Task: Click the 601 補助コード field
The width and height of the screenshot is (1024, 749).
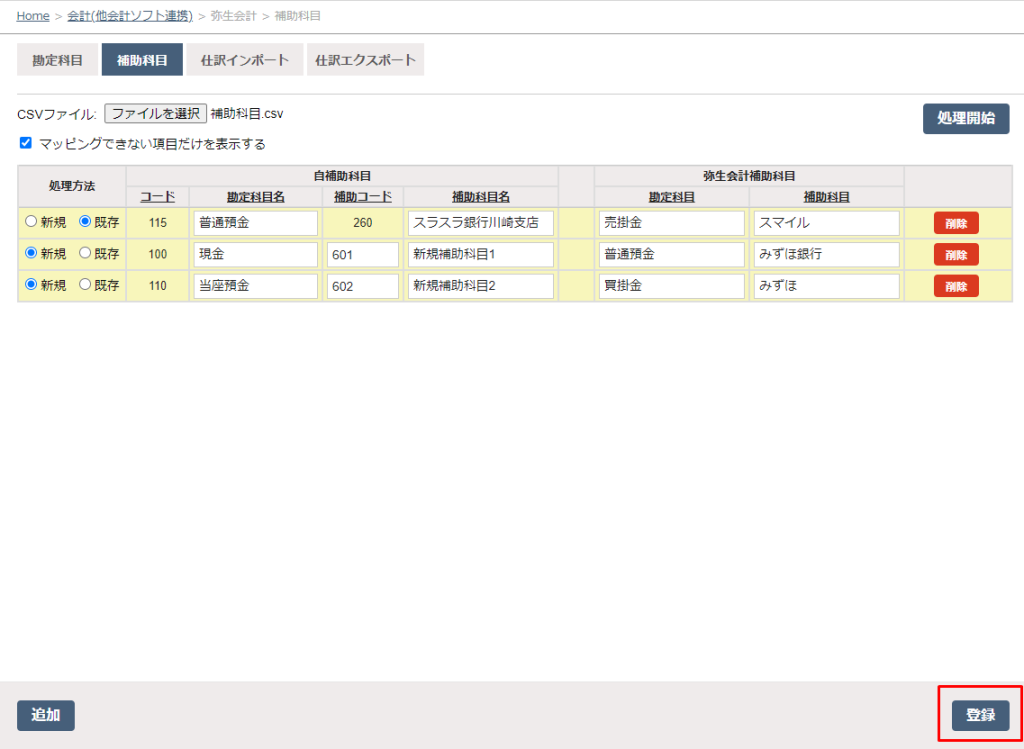Action: tap(362, 254)
